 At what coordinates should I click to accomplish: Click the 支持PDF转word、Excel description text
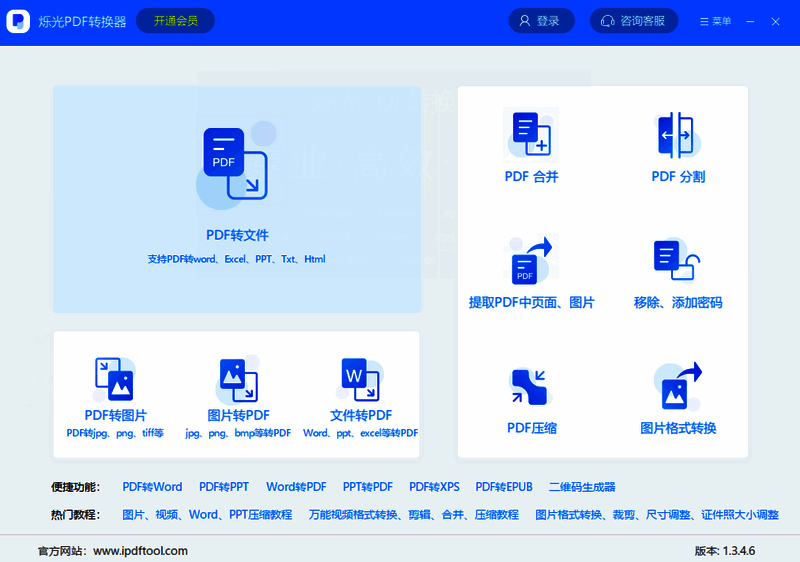[236, 259]
